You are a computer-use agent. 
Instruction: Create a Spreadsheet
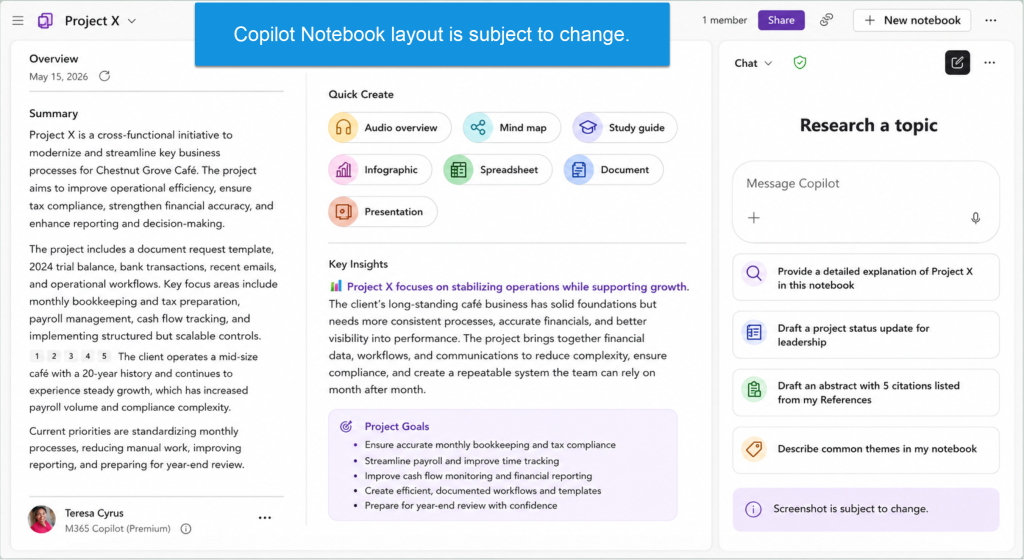(498, 170)
